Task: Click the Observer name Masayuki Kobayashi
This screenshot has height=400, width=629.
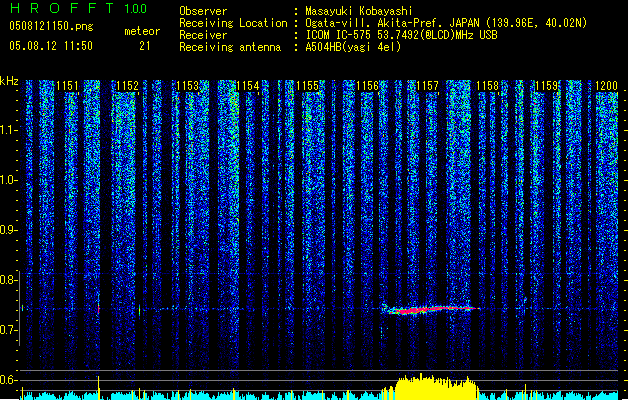Action: (x=359, y=11)
